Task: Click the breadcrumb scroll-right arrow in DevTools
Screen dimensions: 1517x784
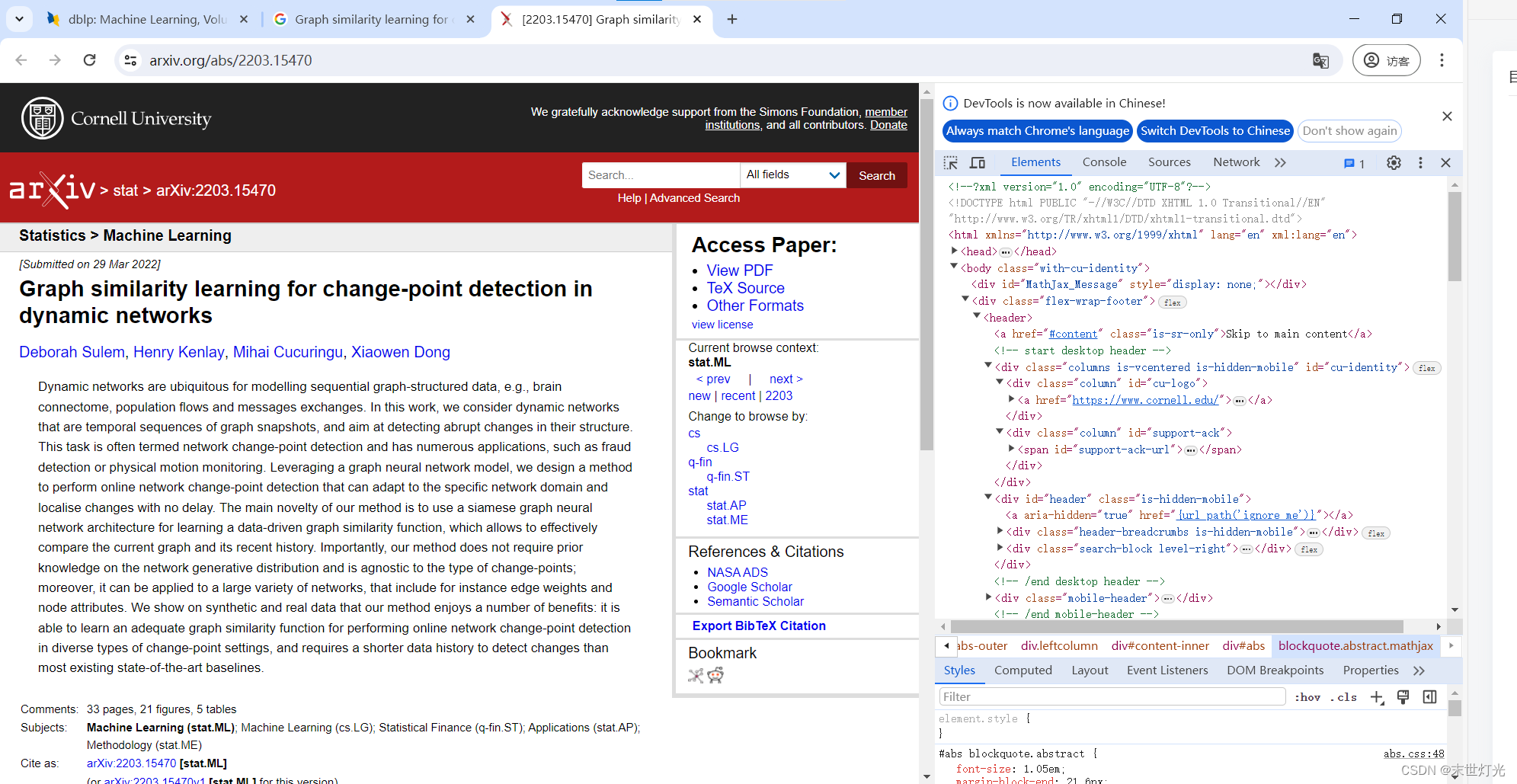Action: (1451, 645)
